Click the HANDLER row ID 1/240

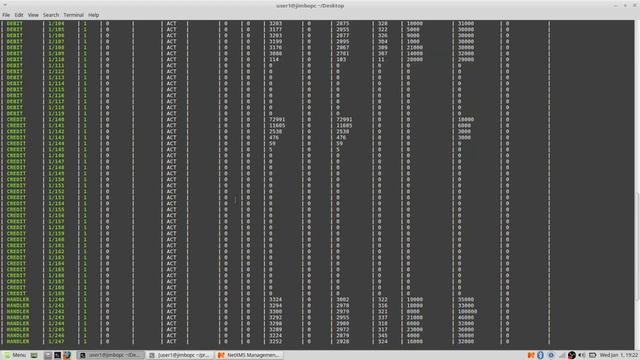coord(56,299)
